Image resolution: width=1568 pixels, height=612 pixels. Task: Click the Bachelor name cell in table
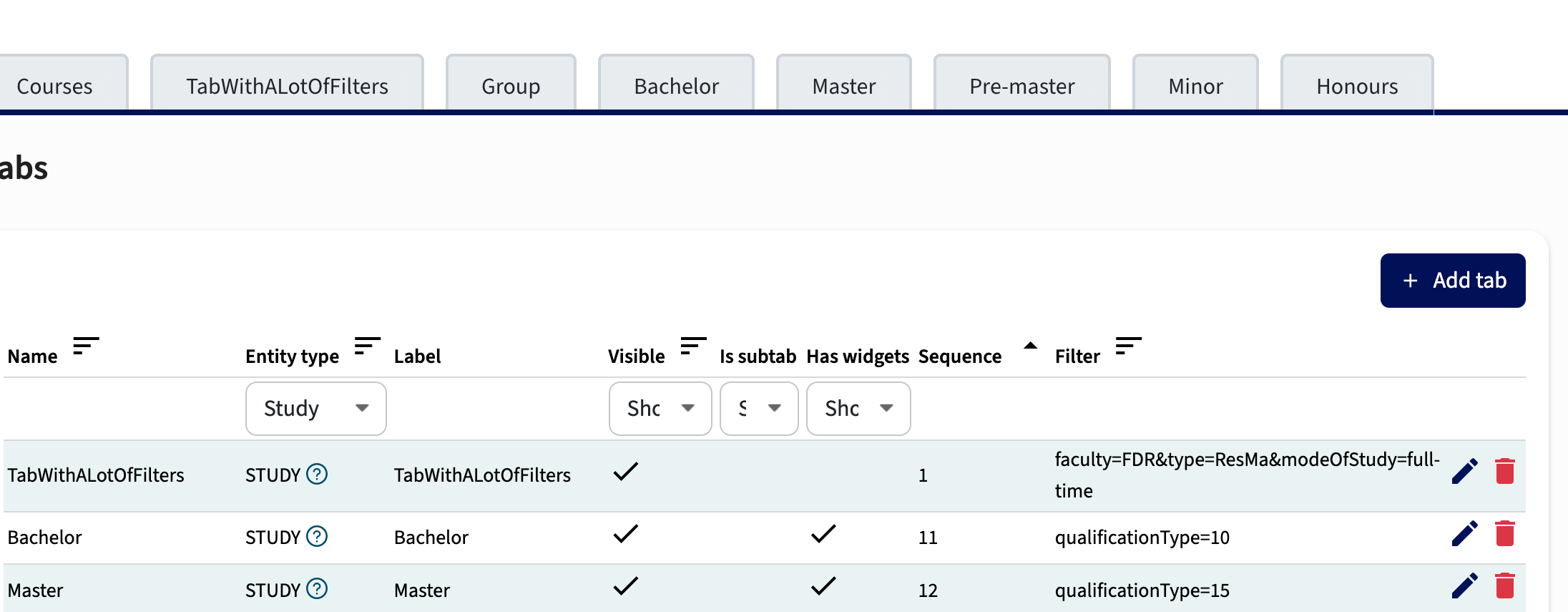pos(45,538)
